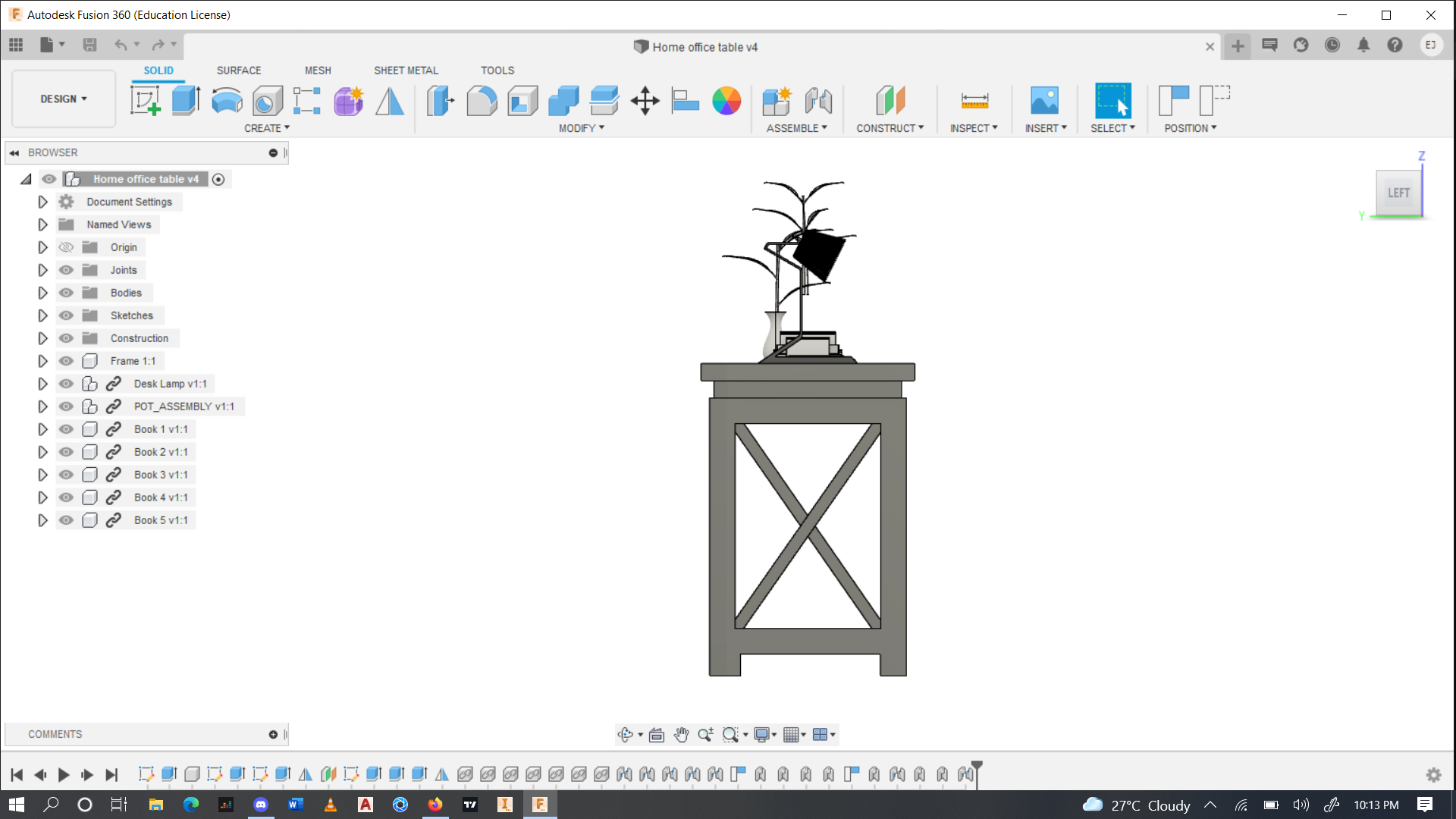Switch to the SHEET METAL tab
This screenshot has width=1456, height=819.
point(406,70)
